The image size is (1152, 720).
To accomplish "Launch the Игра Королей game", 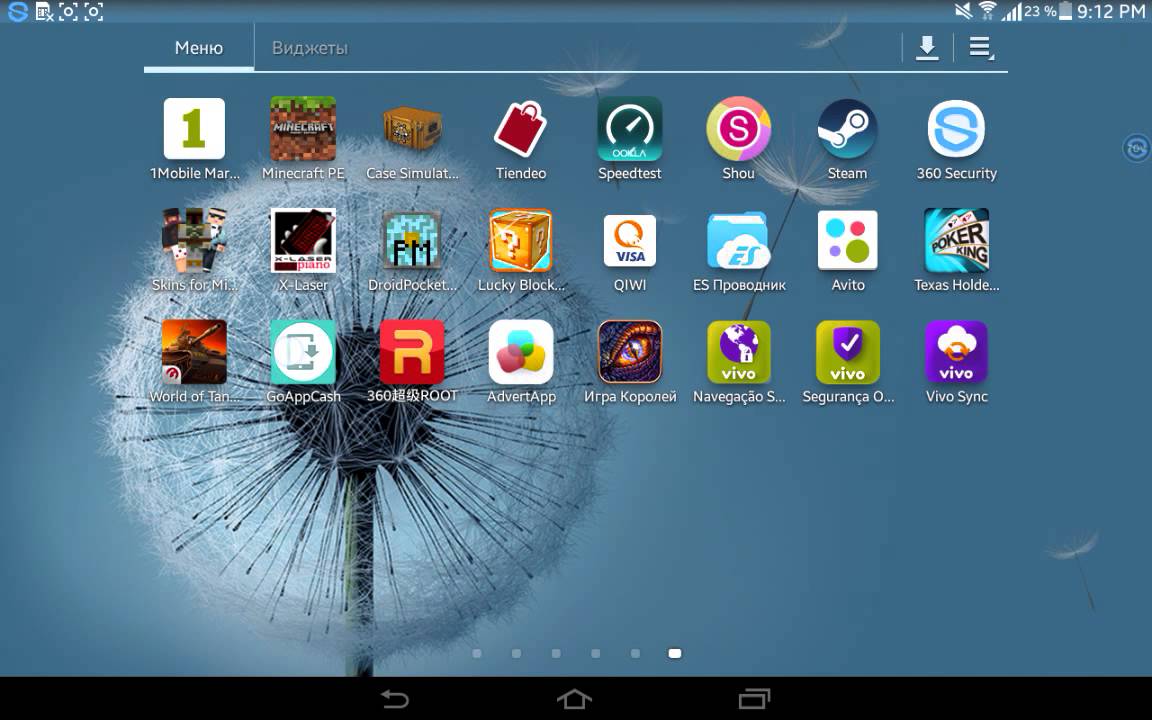I will 630,352.
